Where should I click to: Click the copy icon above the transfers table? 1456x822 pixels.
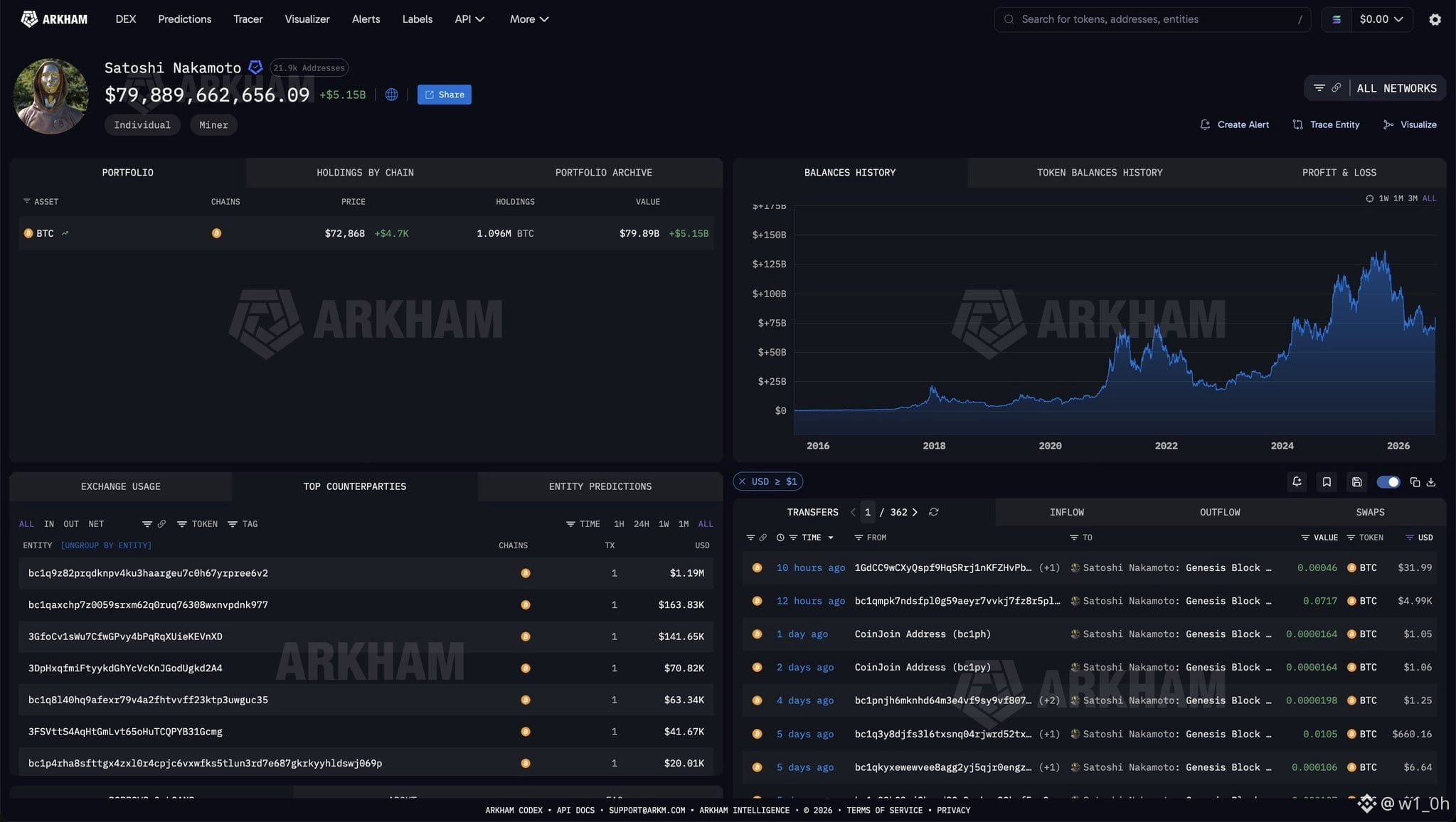pyautogui.click(x=1415, y=482)
